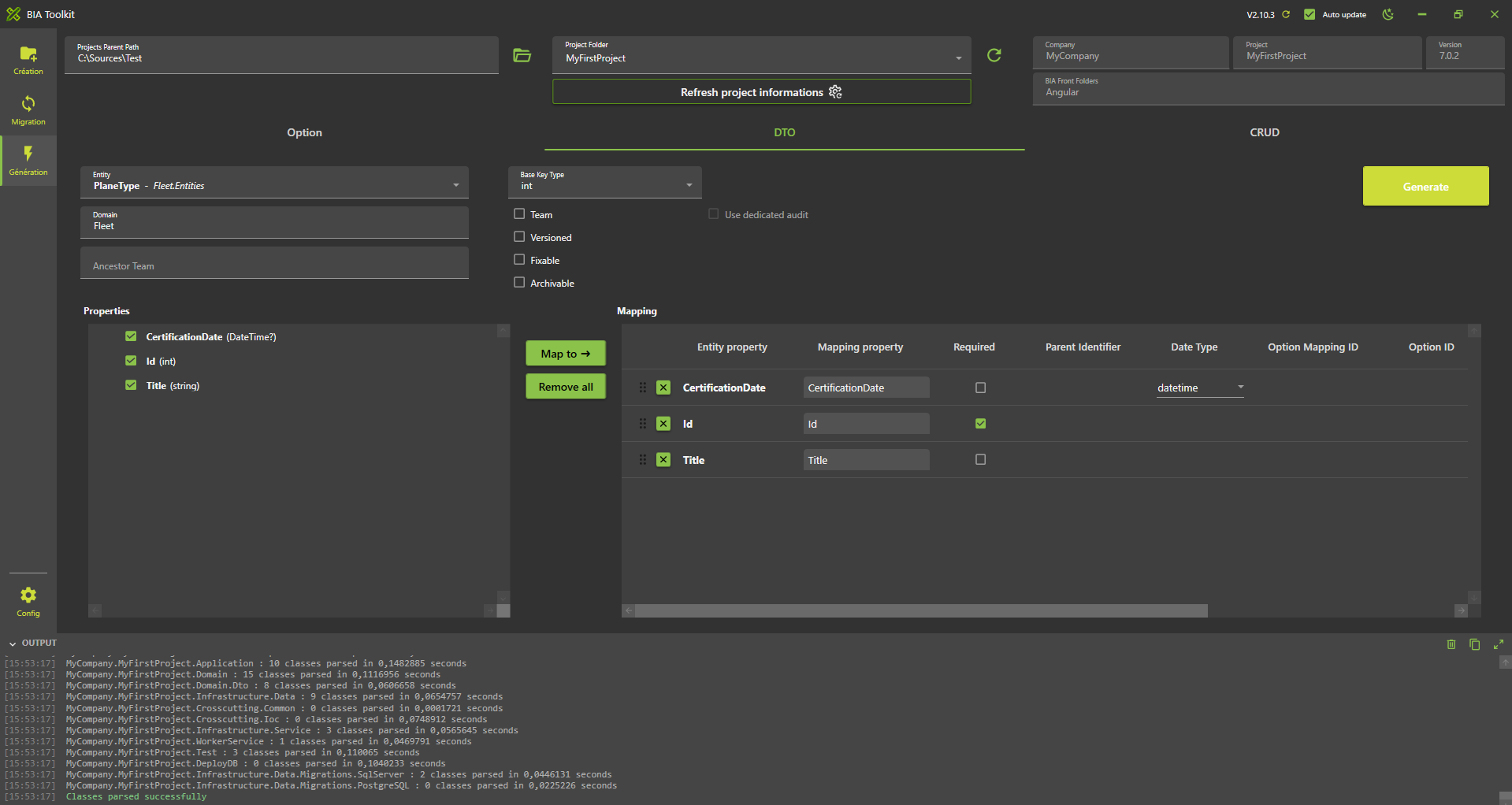Toggle Auto update checkbox
This screenshot has height=805, width=1512.
[x=1310, y=14]
